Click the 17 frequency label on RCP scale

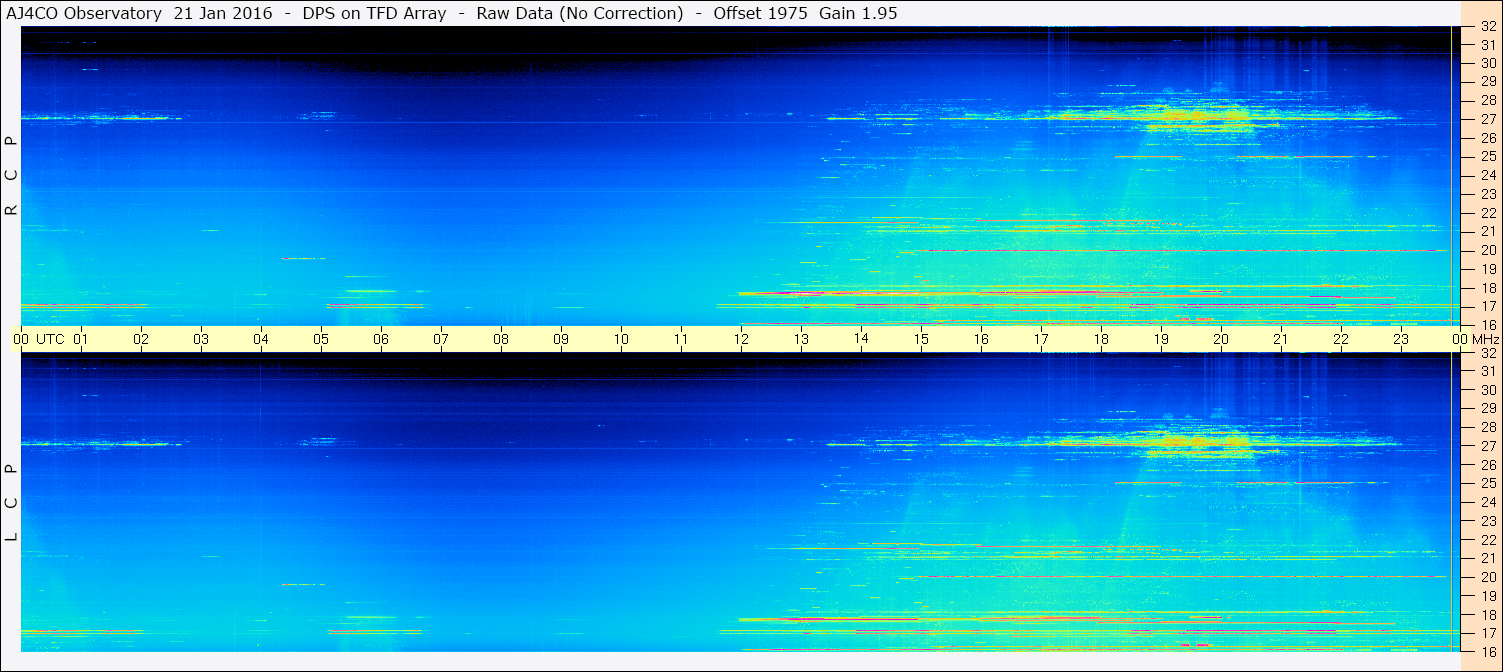[x=1487, y=306]
